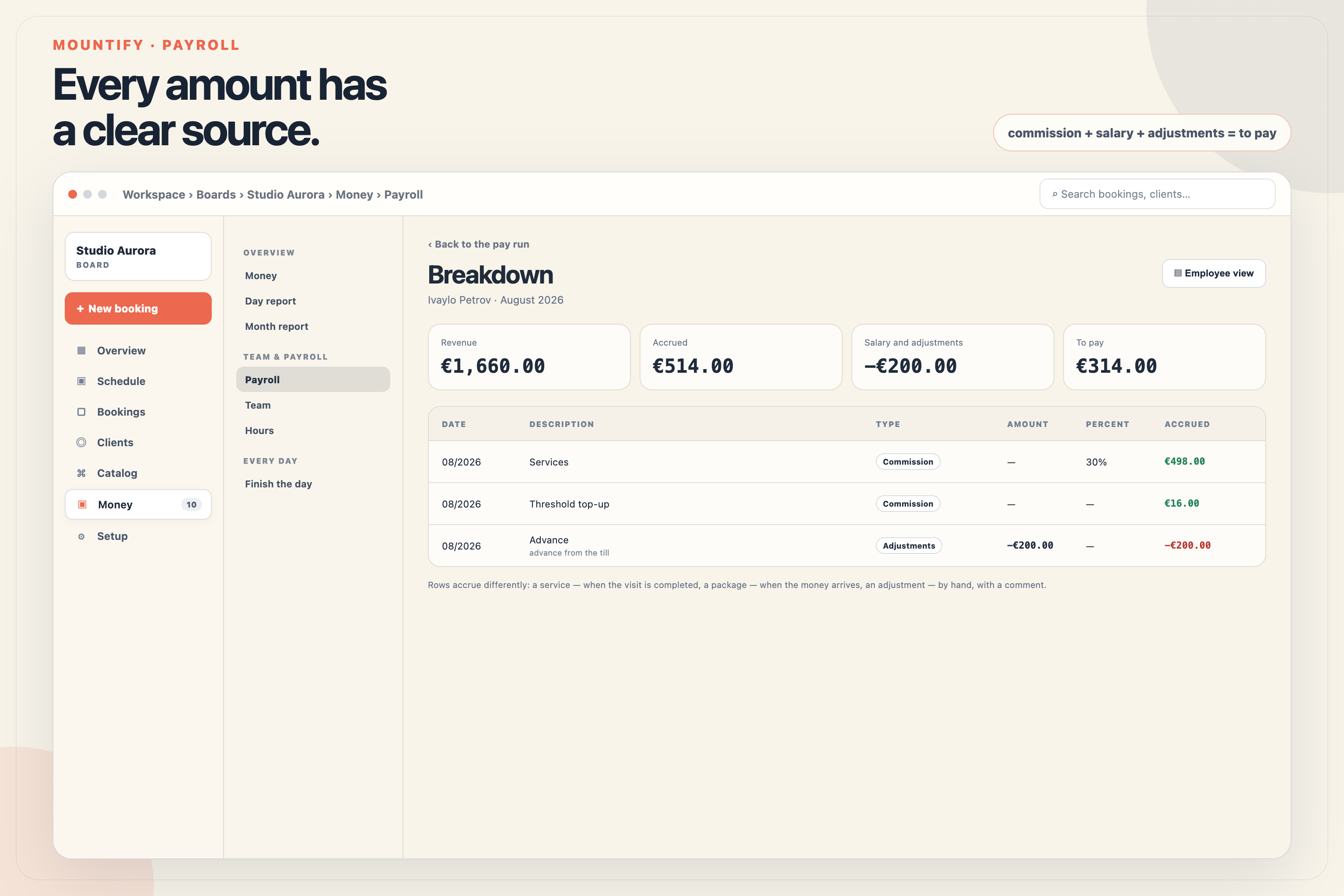1344x896 pixels.
Task: Click the DATE column header
Action: (x=454, y=424)
